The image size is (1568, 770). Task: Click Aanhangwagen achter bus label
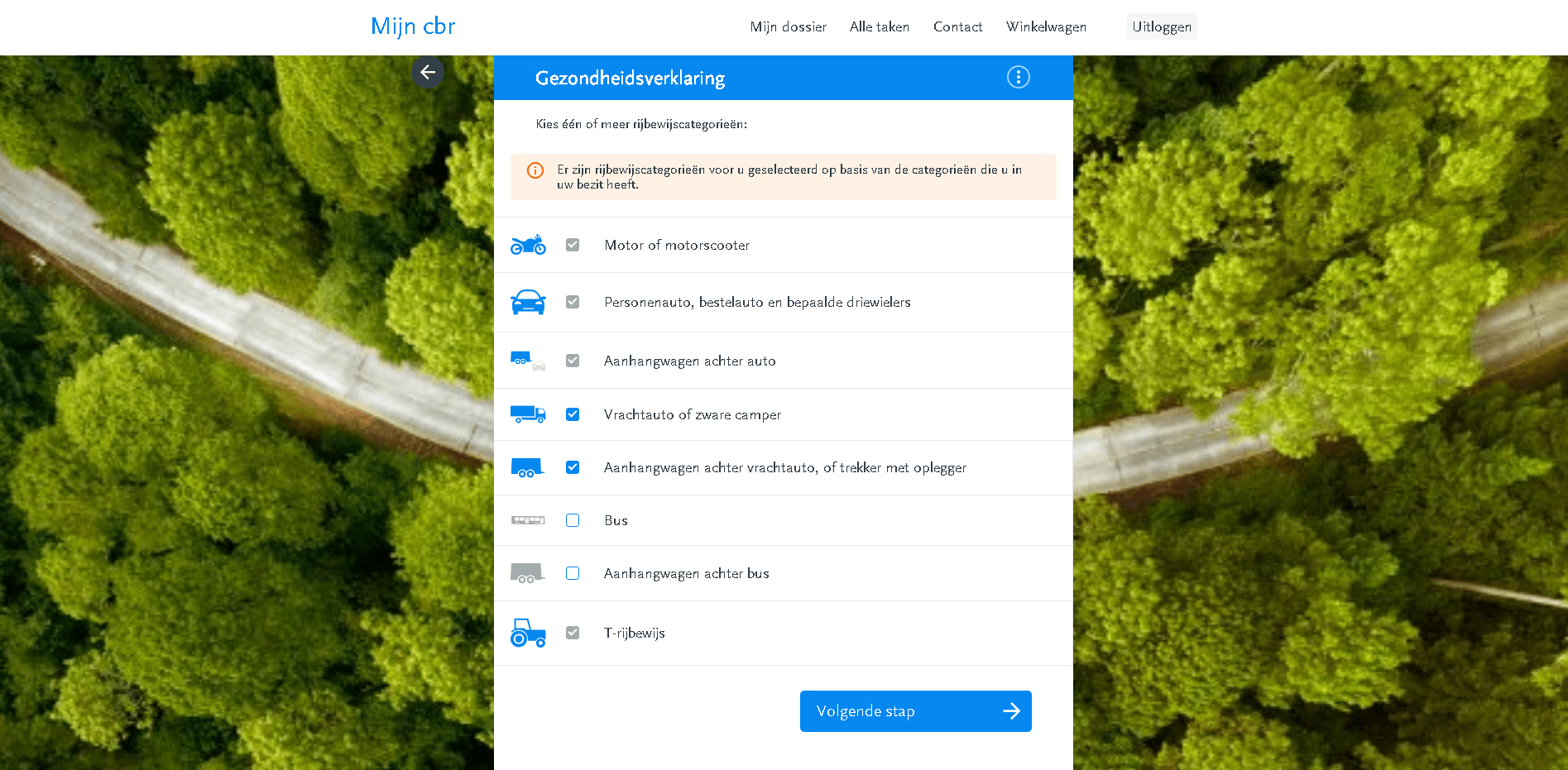(686, 573)
